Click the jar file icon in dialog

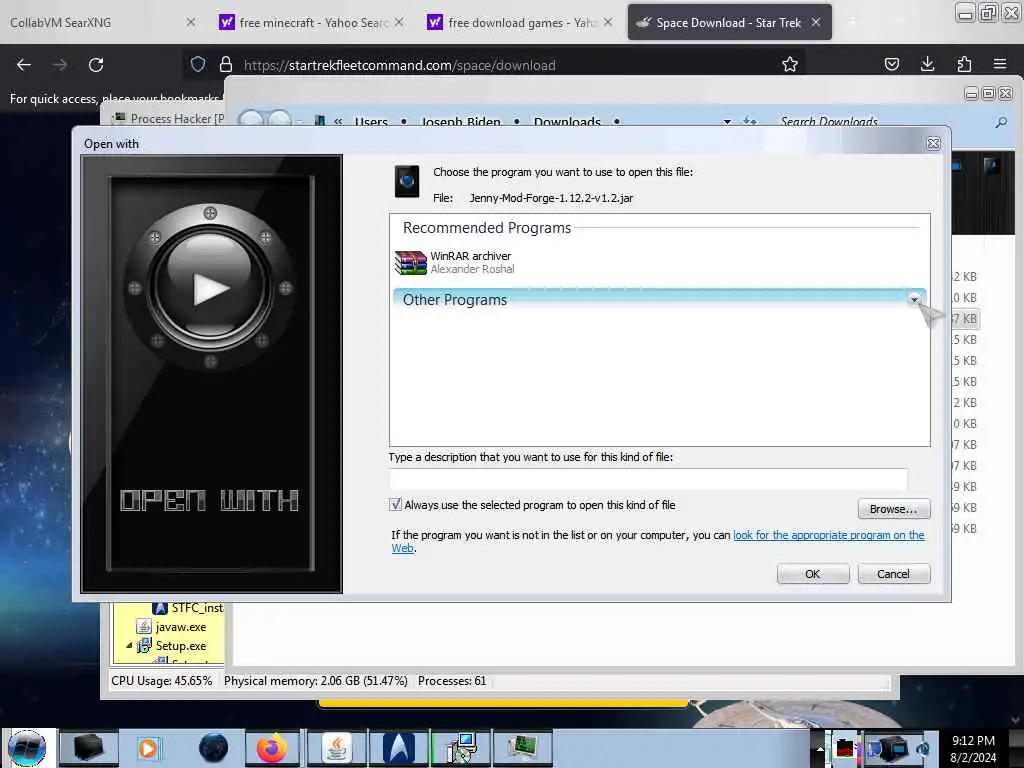point(406,181)
